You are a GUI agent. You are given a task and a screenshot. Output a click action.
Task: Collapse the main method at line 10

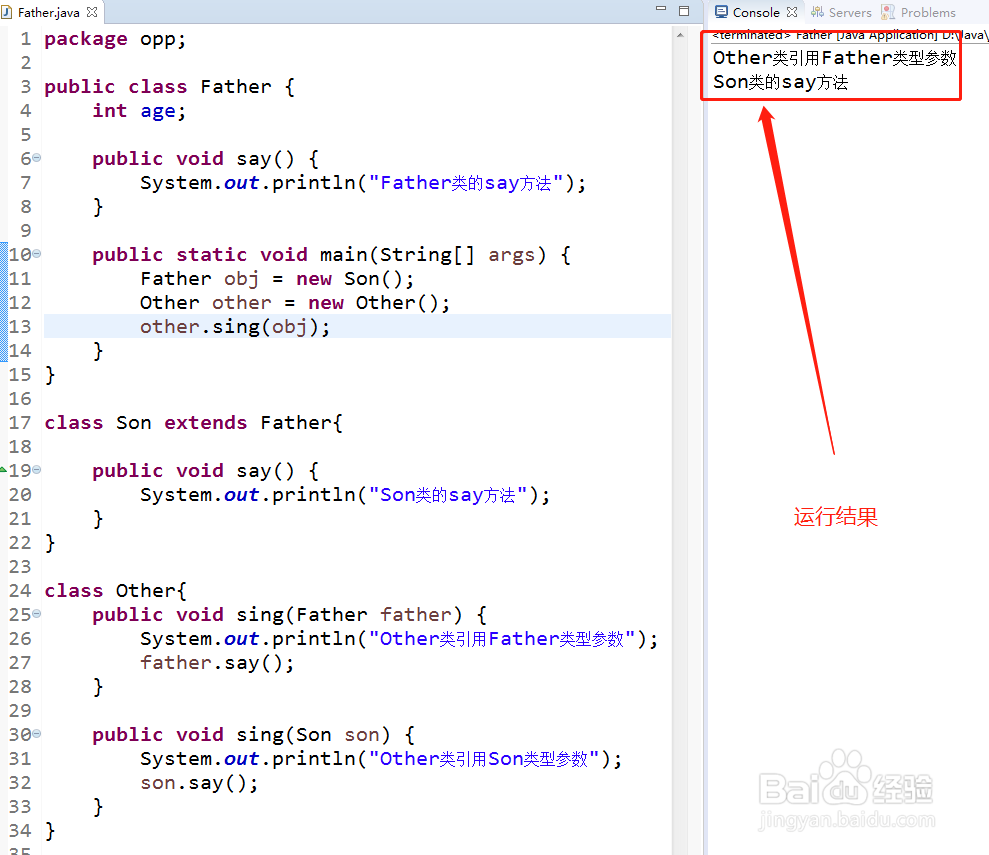coord(37,254)
